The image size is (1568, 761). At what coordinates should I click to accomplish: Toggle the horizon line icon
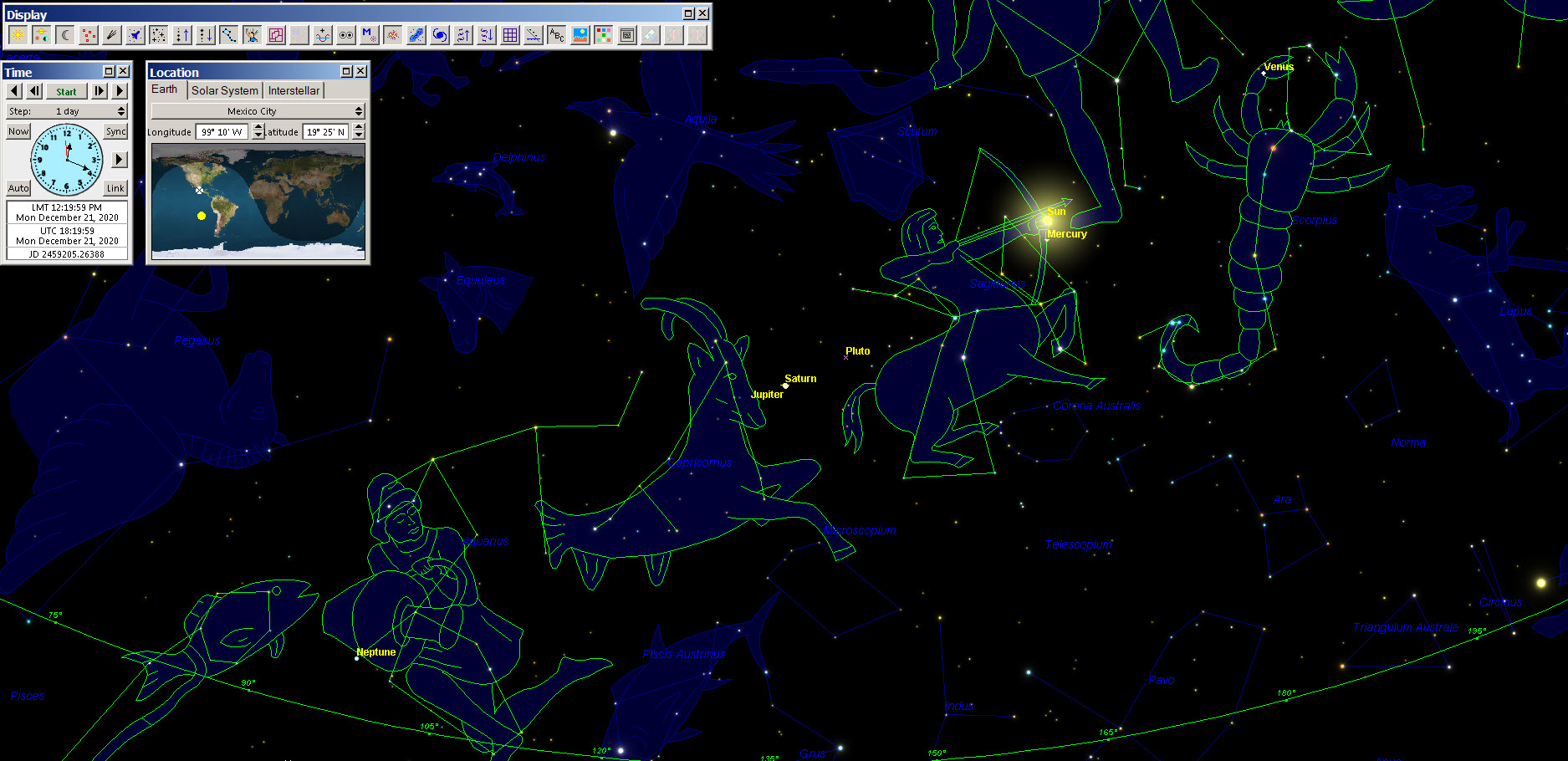pyautogui.click(x=533, y=35)
